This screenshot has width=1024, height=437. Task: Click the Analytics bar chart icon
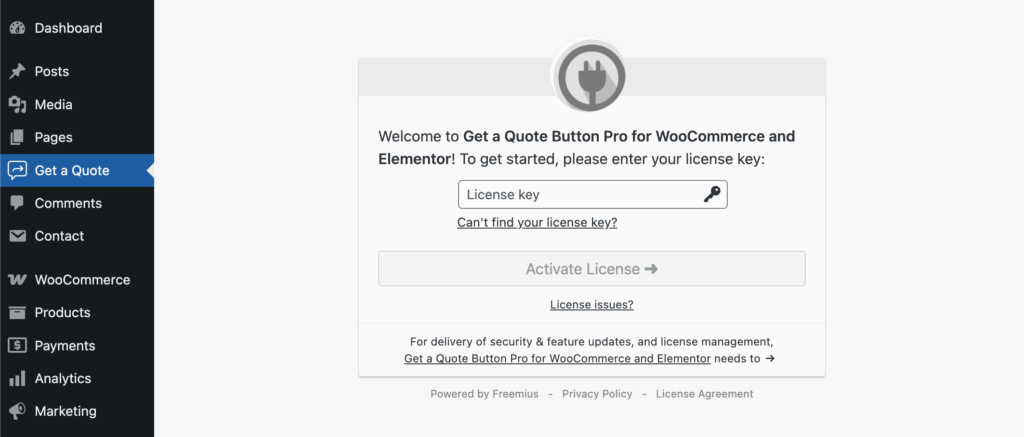(17, 379)
